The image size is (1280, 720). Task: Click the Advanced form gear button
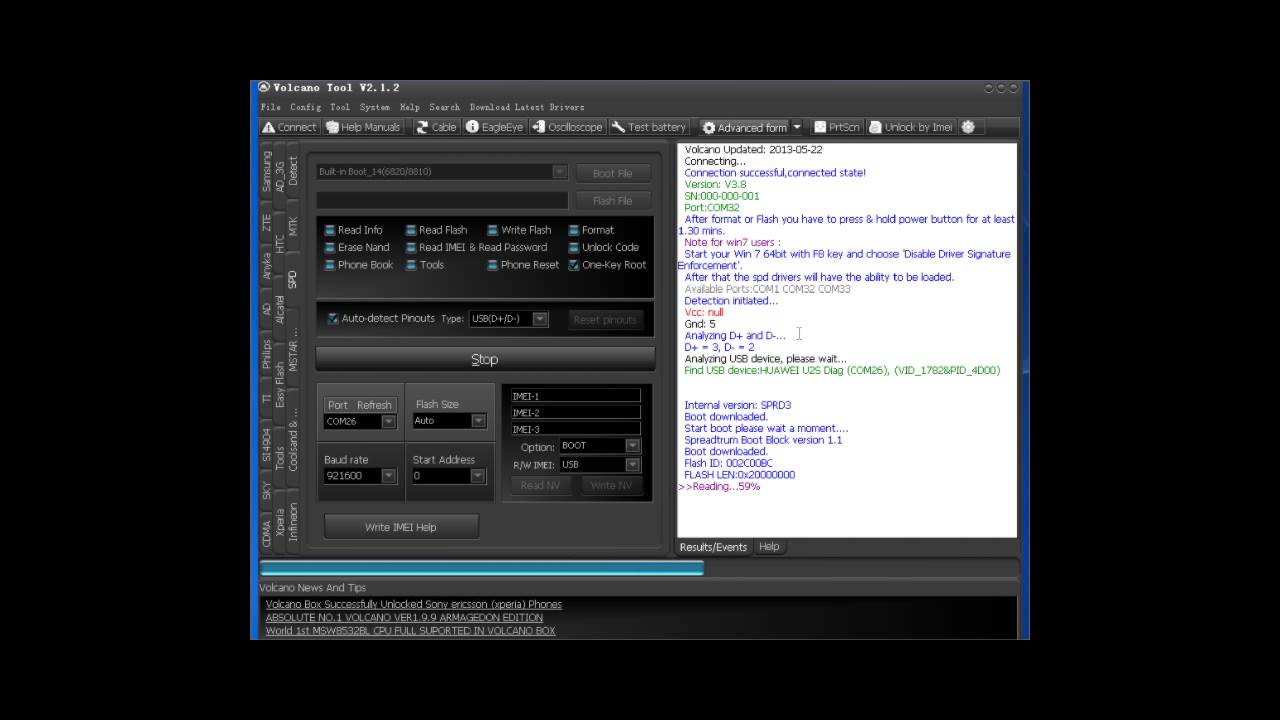click(x=744, y=128)
